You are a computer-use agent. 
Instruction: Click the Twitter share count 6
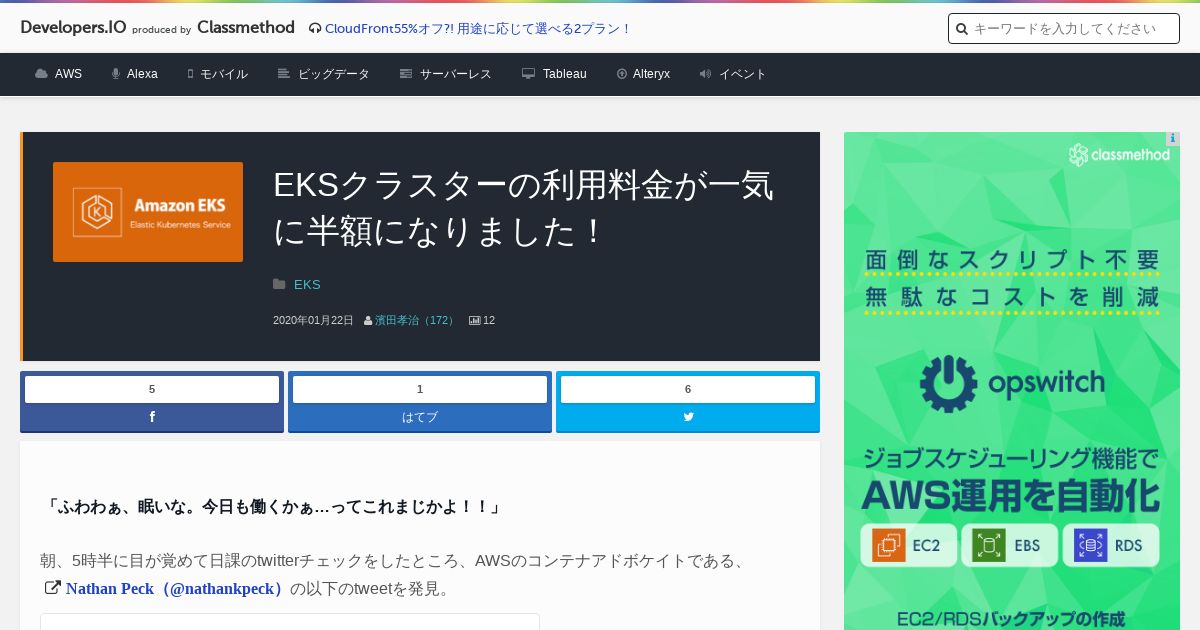click(x=688, y=389)
